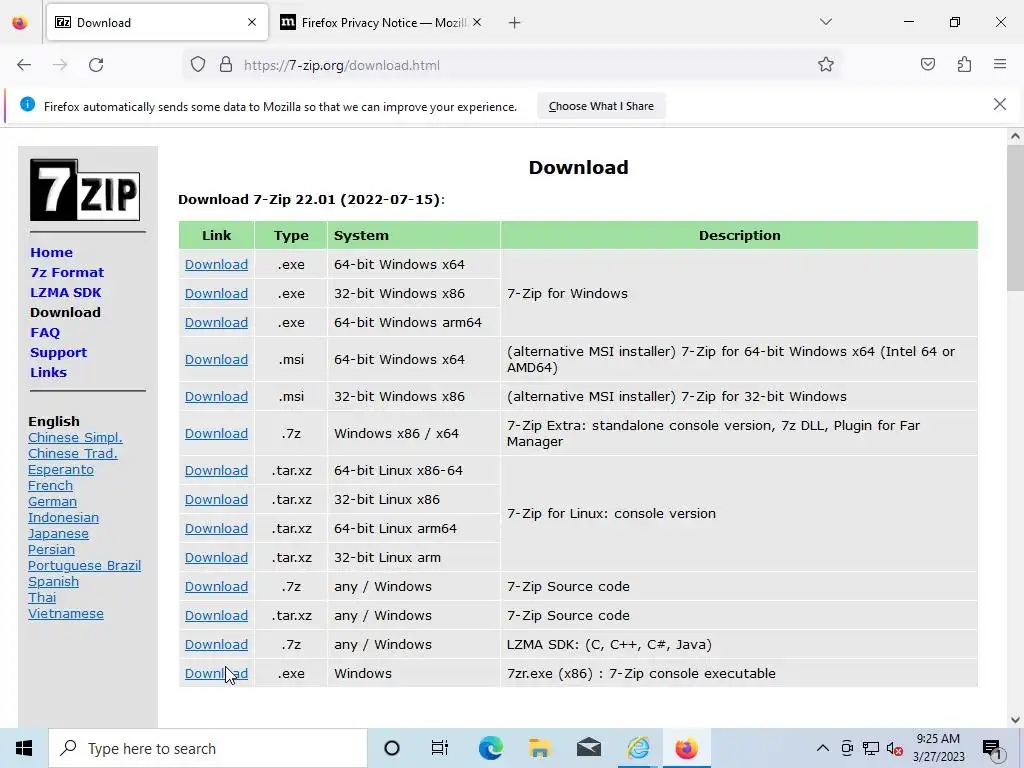Switch to the Download tab
The width and height of the screenshot is (1024, 768).
(157, 22)
